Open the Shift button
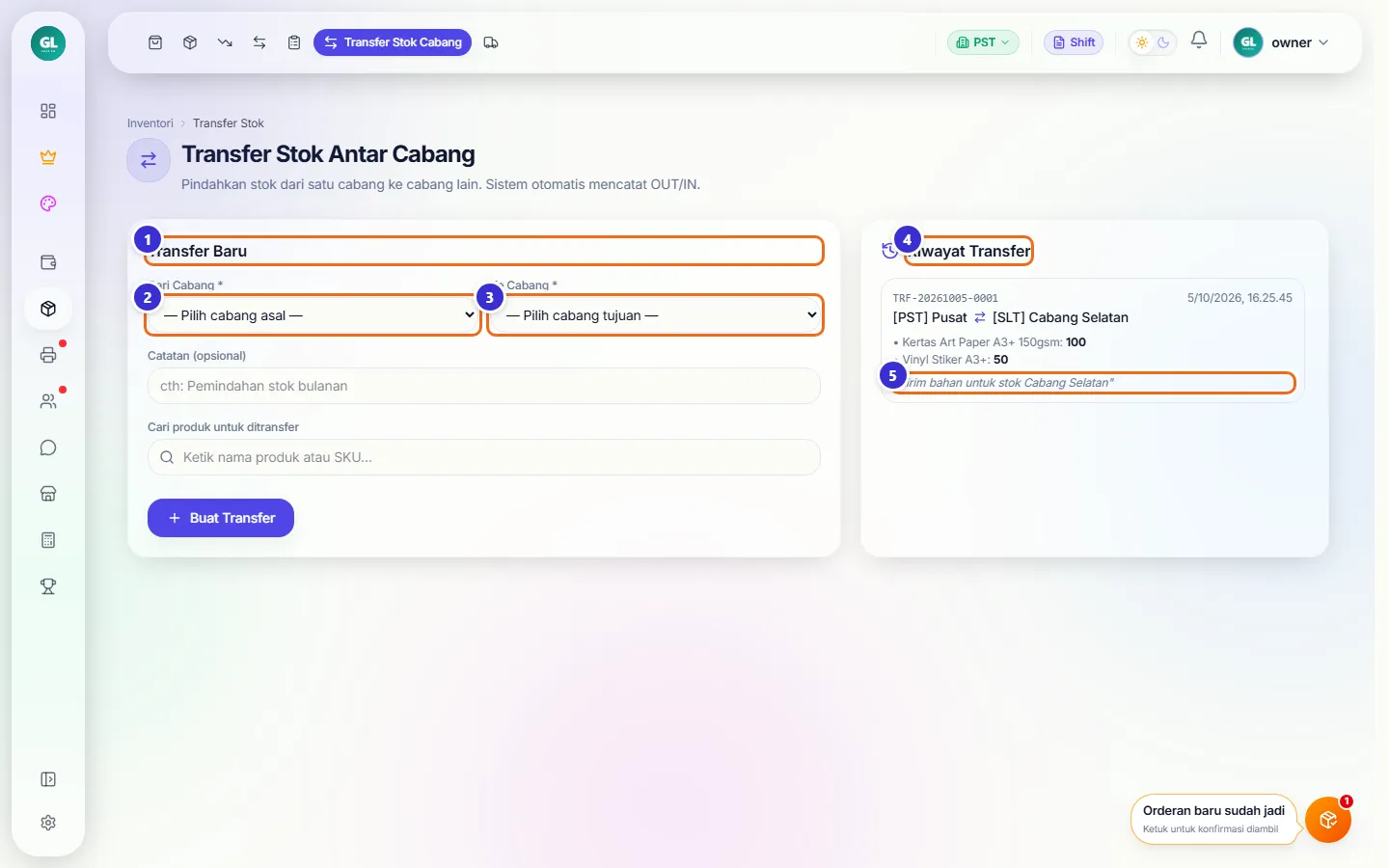This screenshot has width=1389, height=868. coord(1074,42)
